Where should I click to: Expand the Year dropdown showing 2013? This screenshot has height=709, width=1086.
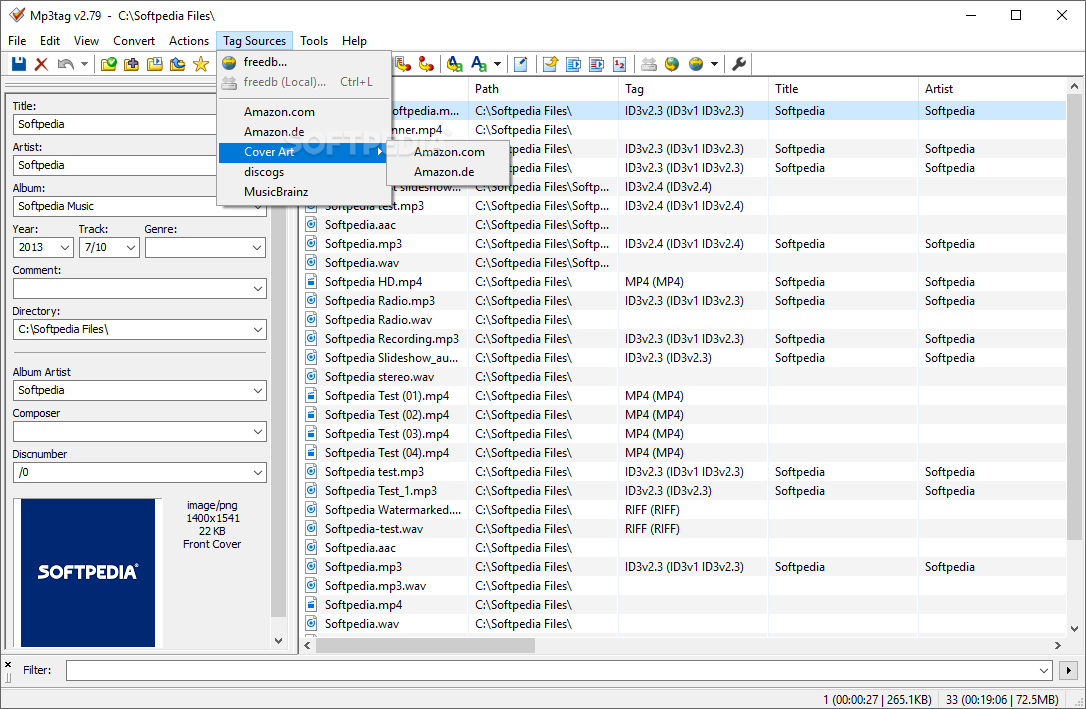(x=64, y=247)
